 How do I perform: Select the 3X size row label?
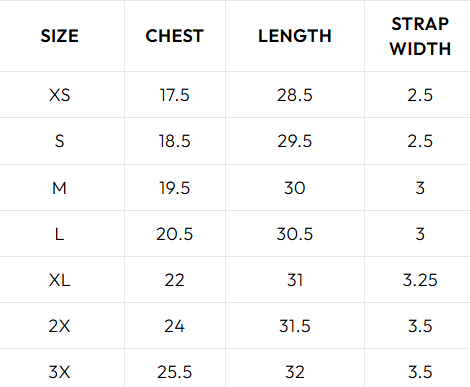pyautogui.click(x=60, y=372)
